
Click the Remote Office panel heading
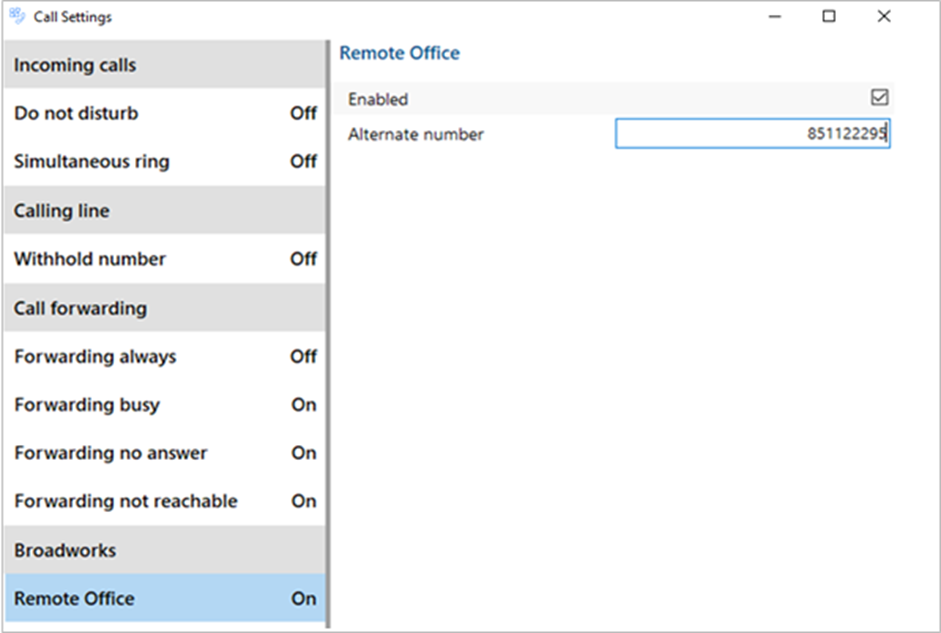400,53
